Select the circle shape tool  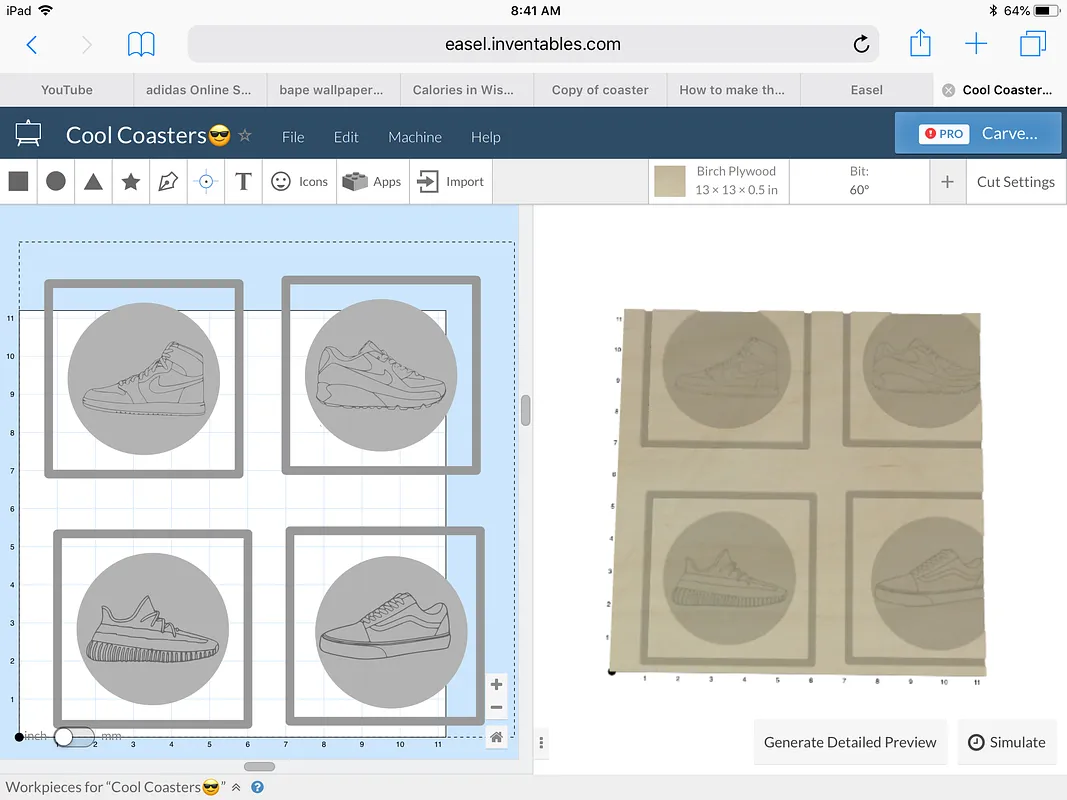coord(56,181)
